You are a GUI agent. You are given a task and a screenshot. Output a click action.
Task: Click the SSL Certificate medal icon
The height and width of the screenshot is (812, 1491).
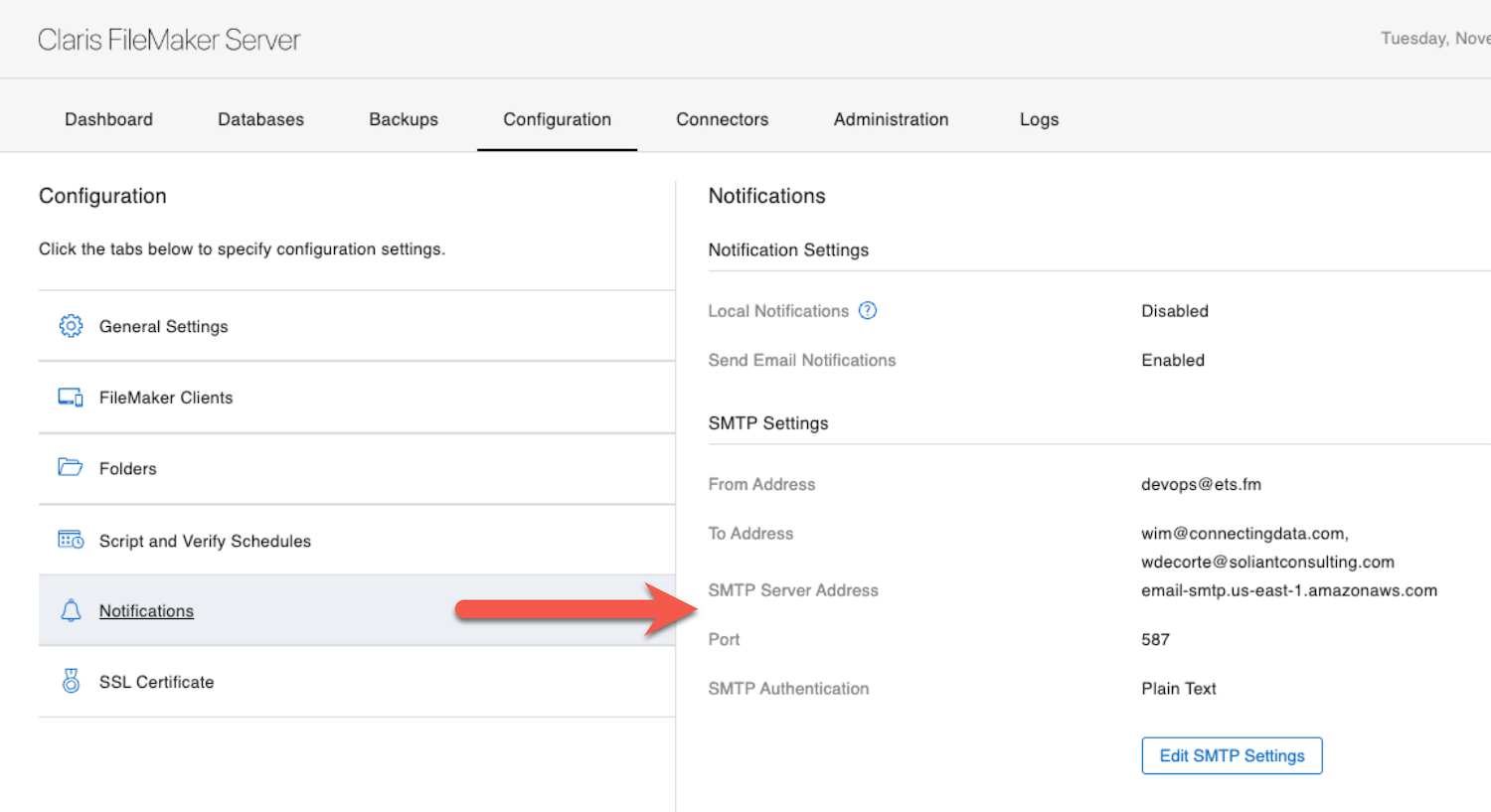coord(71,681)
